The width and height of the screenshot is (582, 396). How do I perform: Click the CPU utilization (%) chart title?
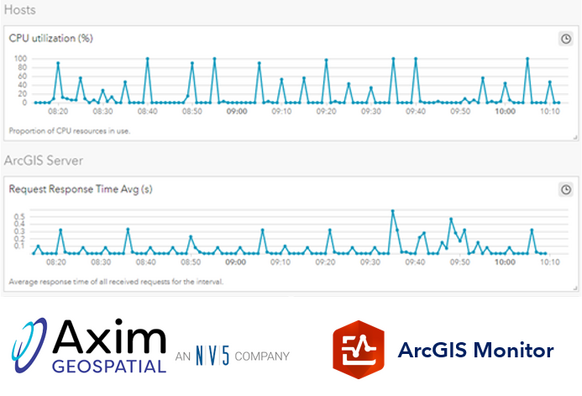pos(51,38)
